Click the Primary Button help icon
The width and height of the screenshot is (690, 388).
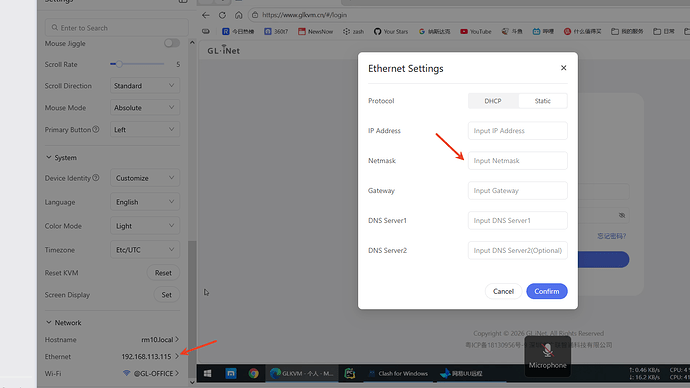[x=96, y=129]
